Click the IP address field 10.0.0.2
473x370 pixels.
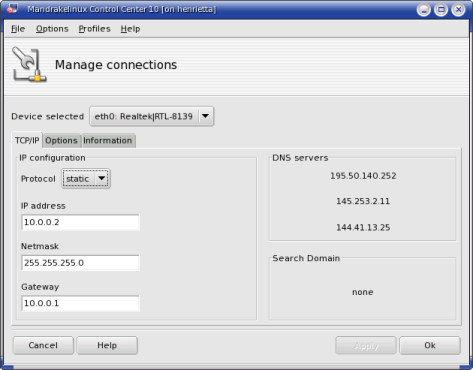[x=80, y=222]
